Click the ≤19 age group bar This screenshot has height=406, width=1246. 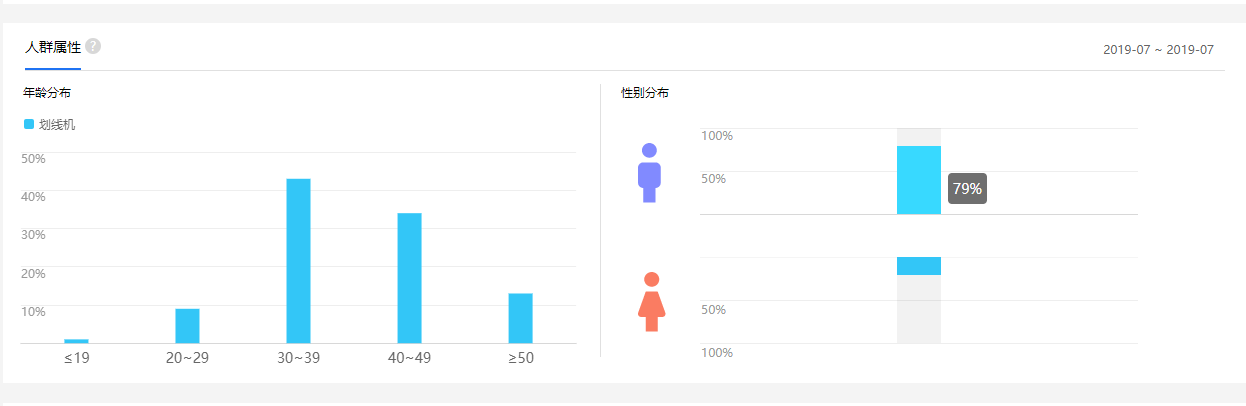76,341
